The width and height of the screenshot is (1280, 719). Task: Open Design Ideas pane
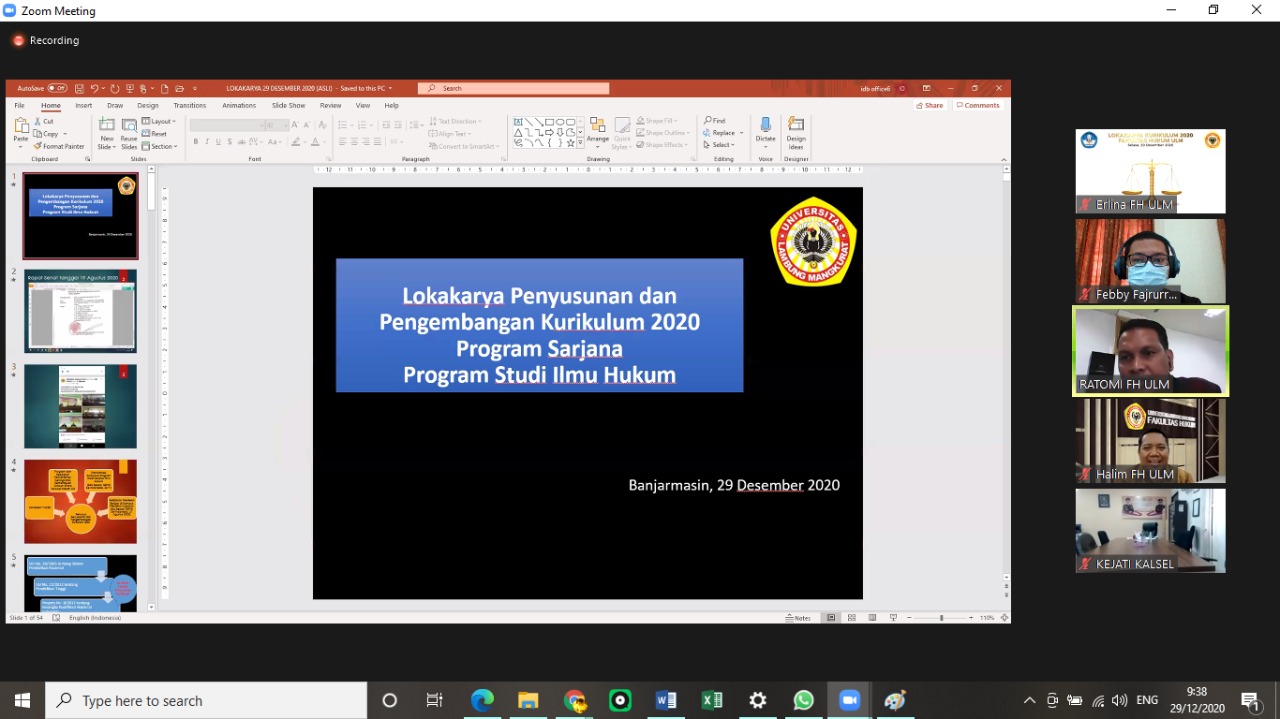[x=796, y=133]
